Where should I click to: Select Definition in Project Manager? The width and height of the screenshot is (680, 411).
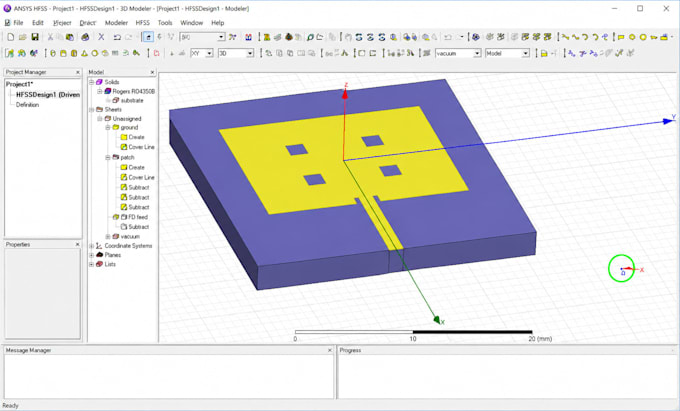(27, 104)
